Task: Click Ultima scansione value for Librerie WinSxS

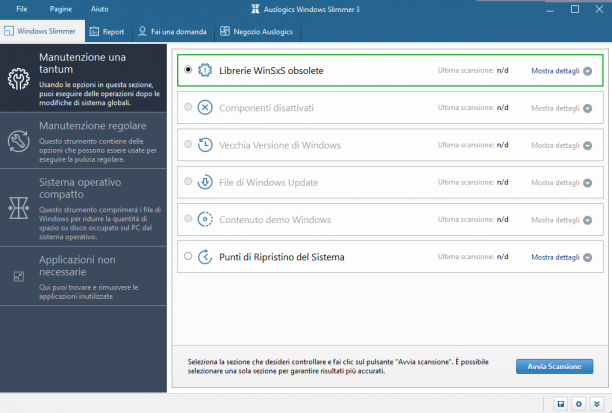Action: [502, 70]
